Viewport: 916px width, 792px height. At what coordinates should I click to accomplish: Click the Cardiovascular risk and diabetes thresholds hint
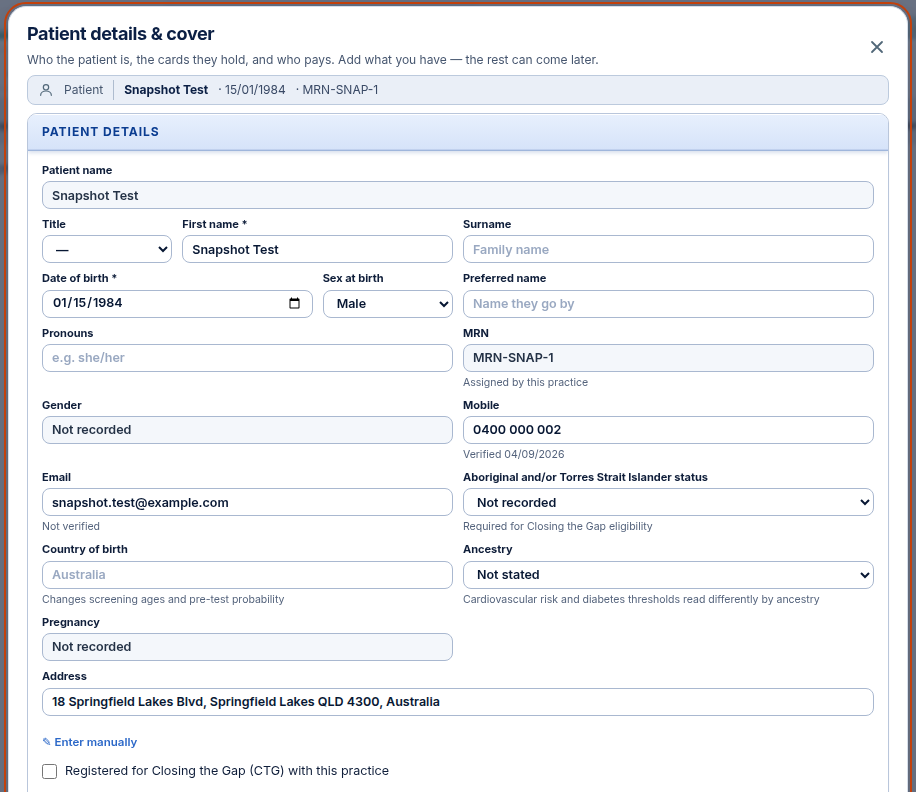click(641, 599)
